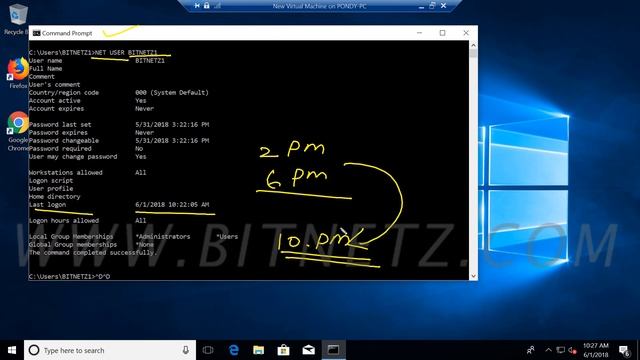Viewport: 640px width, 360px height.
Task: Click the Command Prompt title bar icon
Action: [36, 33]
